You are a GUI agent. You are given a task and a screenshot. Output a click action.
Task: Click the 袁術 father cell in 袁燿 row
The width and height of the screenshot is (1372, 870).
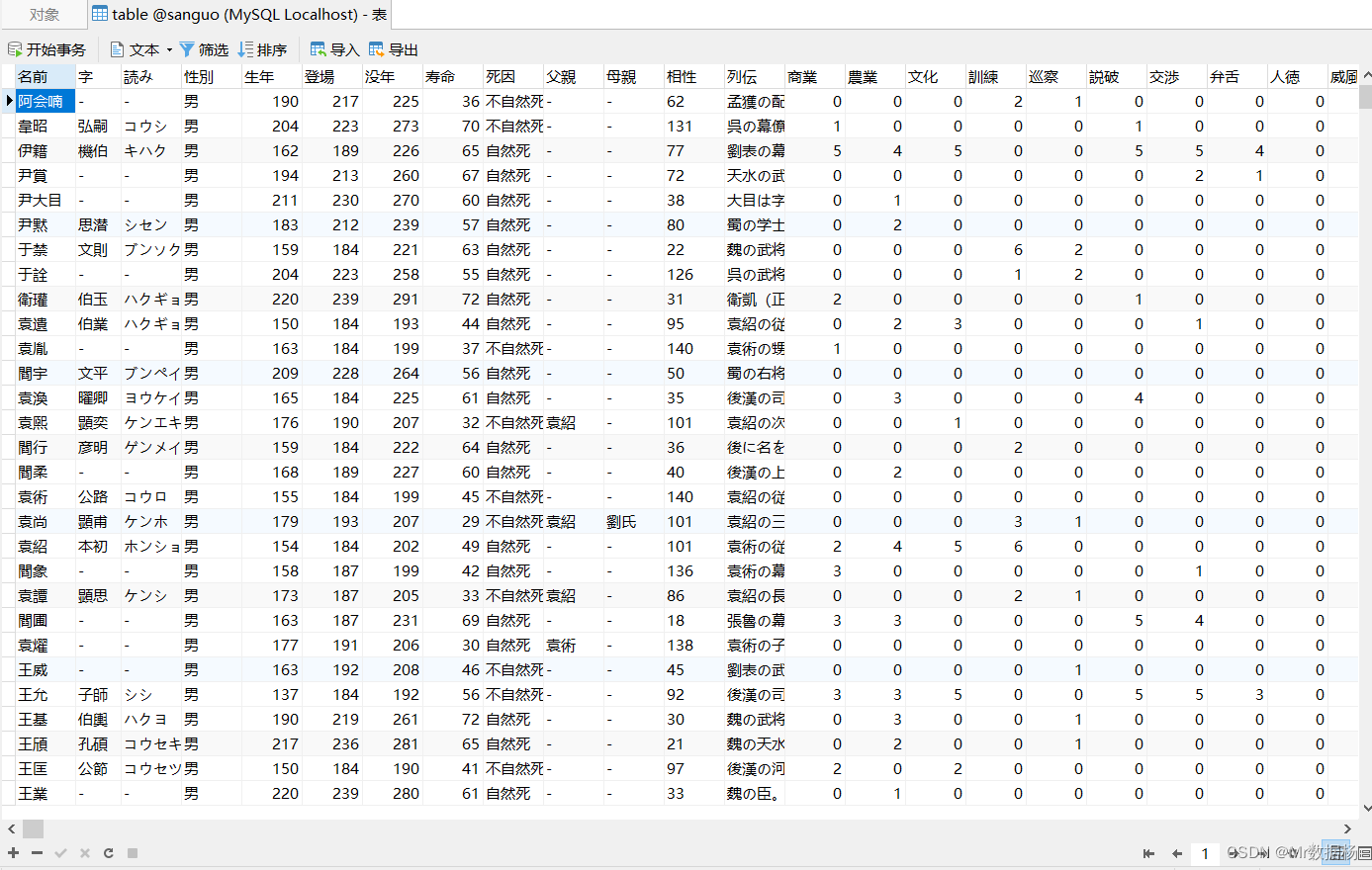pos(574,645)
